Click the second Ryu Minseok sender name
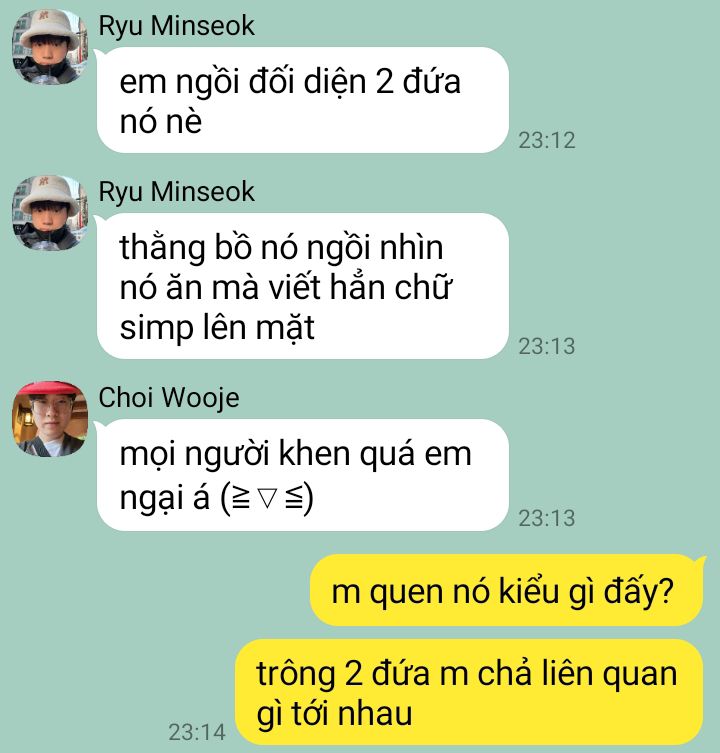Viewport: 720px width, 753px height. [x=176, y=191]
